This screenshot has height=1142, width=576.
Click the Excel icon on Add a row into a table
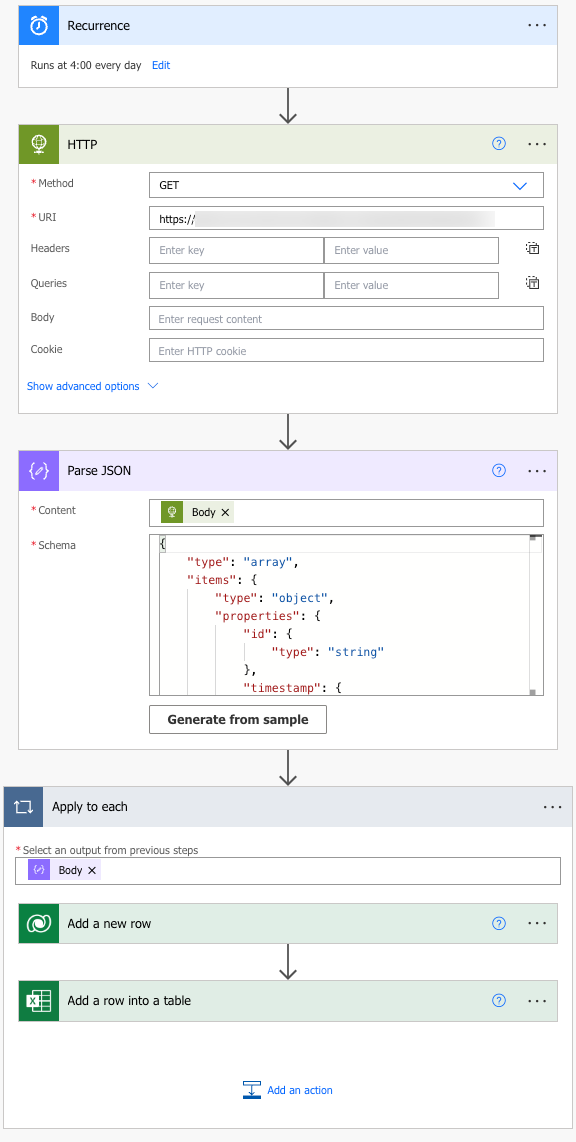tap(38, 1001)
